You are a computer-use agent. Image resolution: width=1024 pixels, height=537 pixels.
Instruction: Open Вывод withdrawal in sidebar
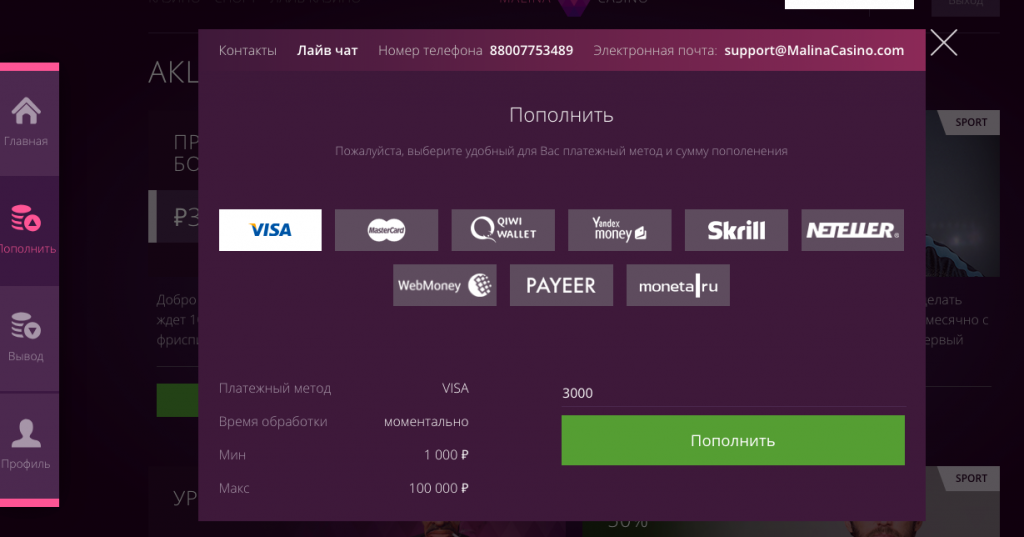pyautogui.click(x=26, y=337)
